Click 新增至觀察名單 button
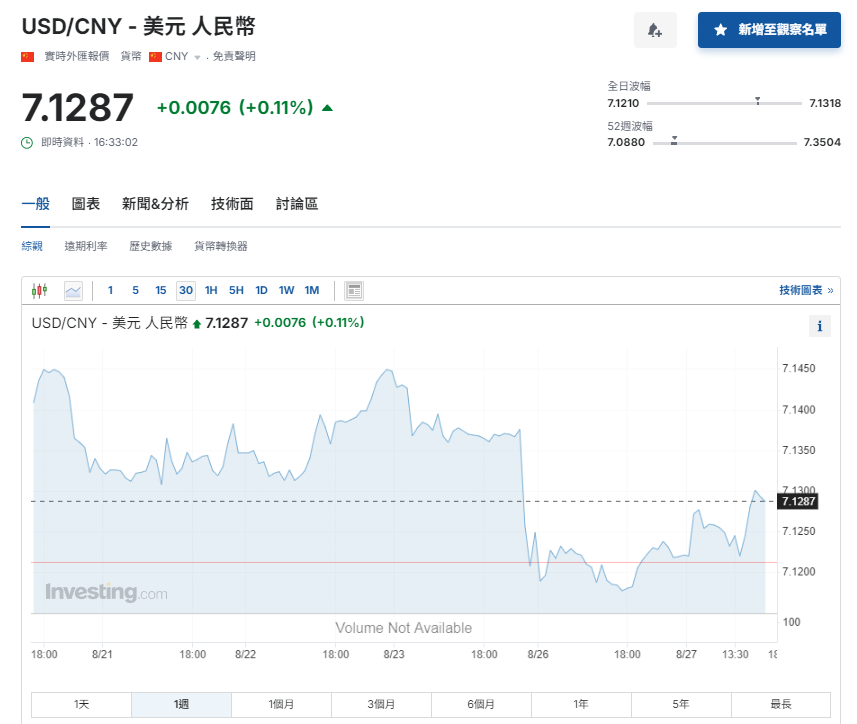Image resolution: width=857 pixels, height=724 pixels. 769,30
